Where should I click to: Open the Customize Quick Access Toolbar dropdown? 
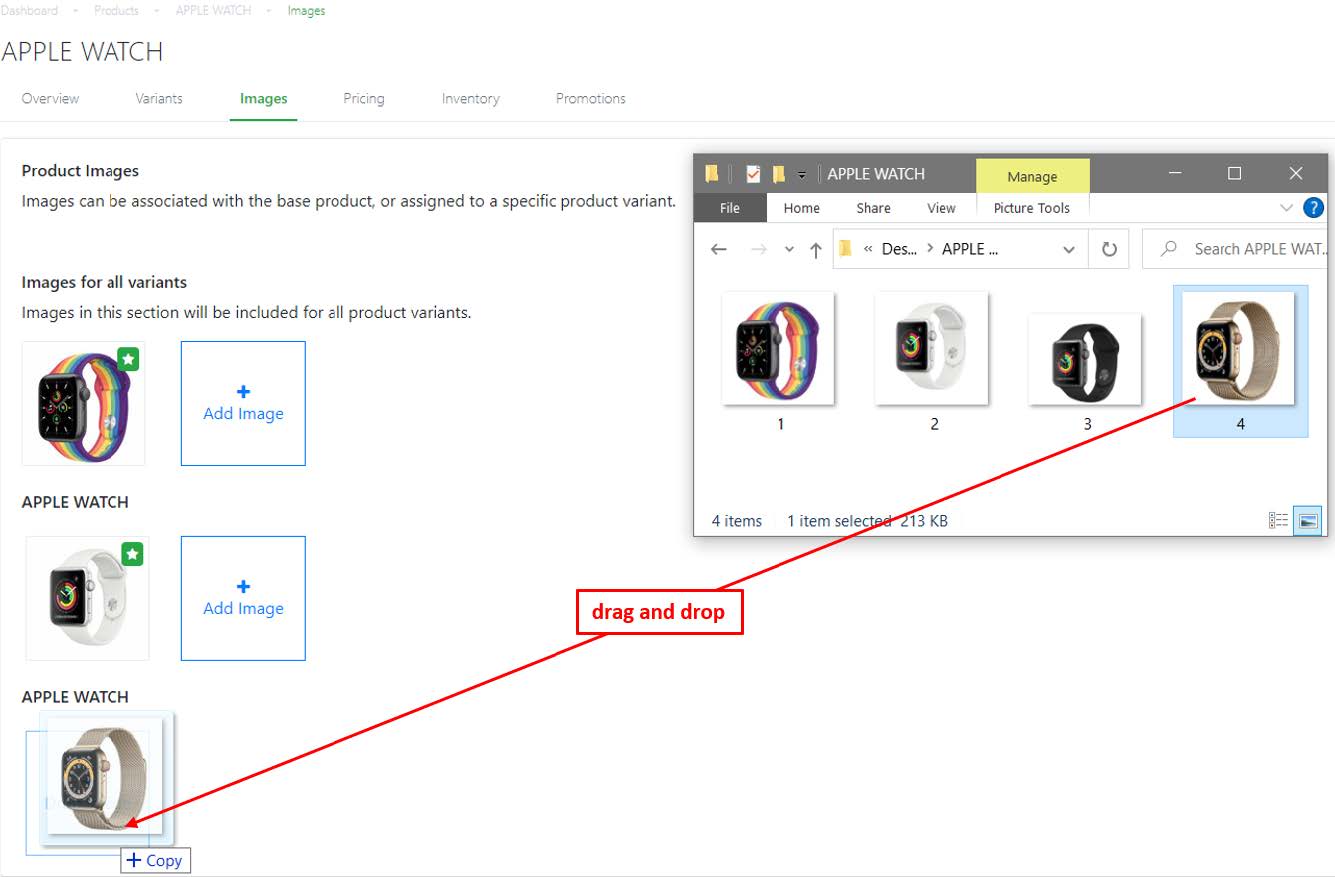(802, 175)
